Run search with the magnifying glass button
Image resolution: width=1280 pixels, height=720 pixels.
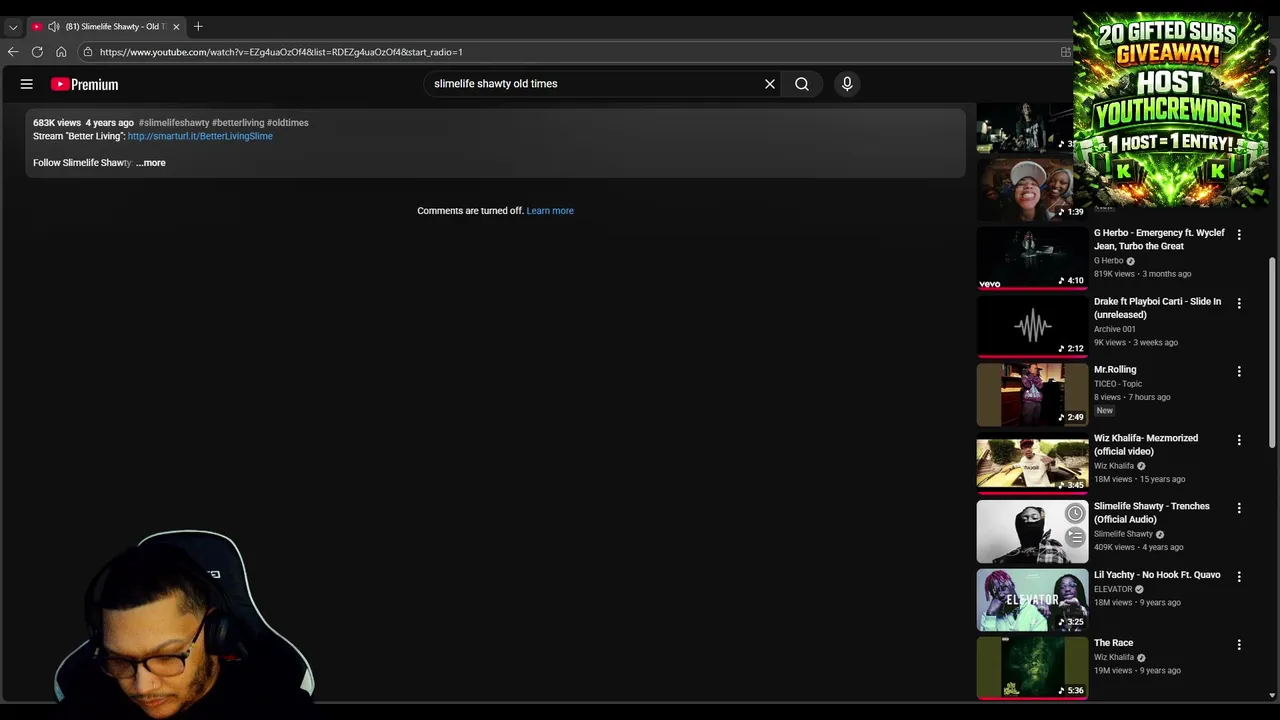[x=802, y=84]
